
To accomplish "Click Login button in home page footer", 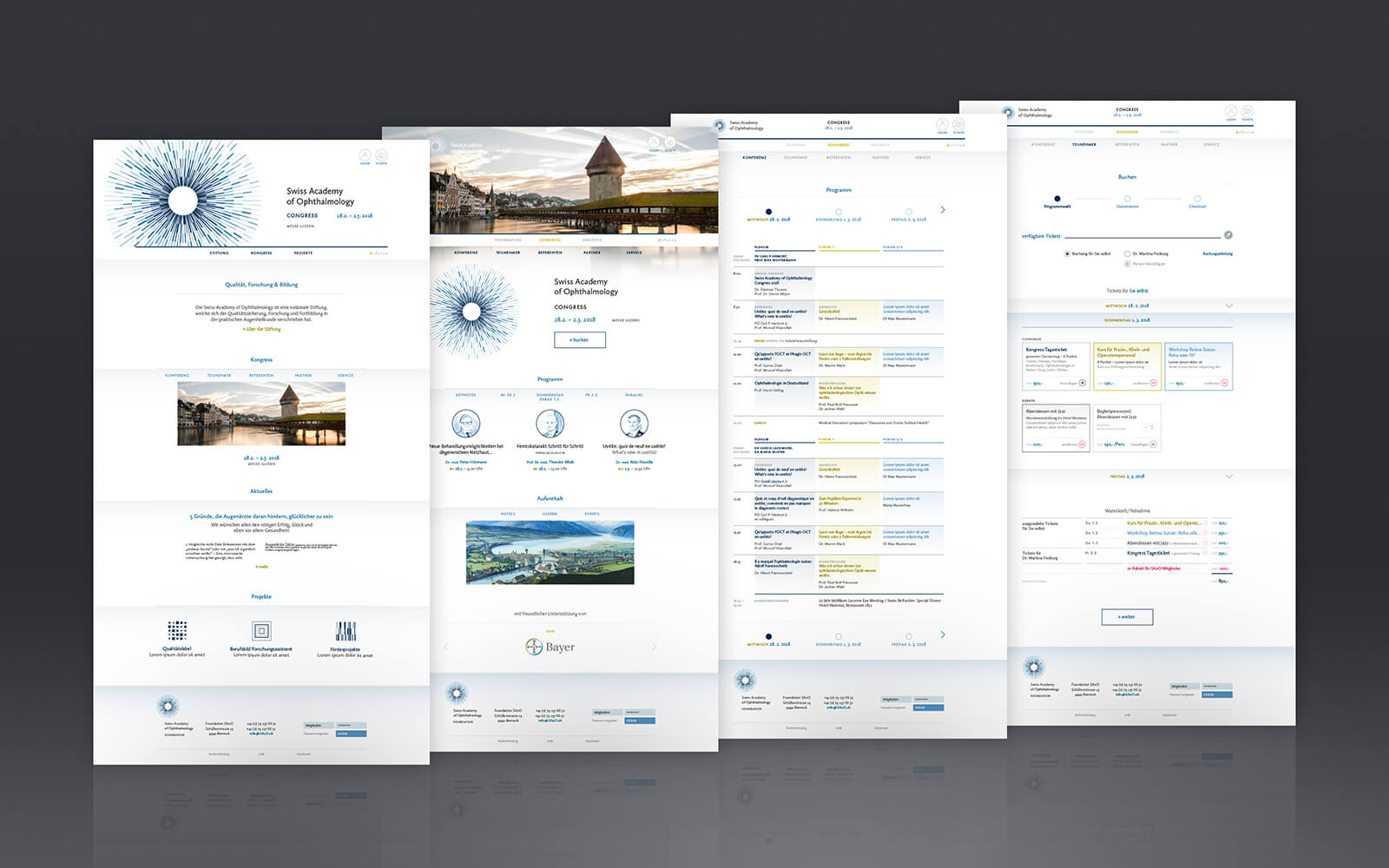I will [351, 733].
